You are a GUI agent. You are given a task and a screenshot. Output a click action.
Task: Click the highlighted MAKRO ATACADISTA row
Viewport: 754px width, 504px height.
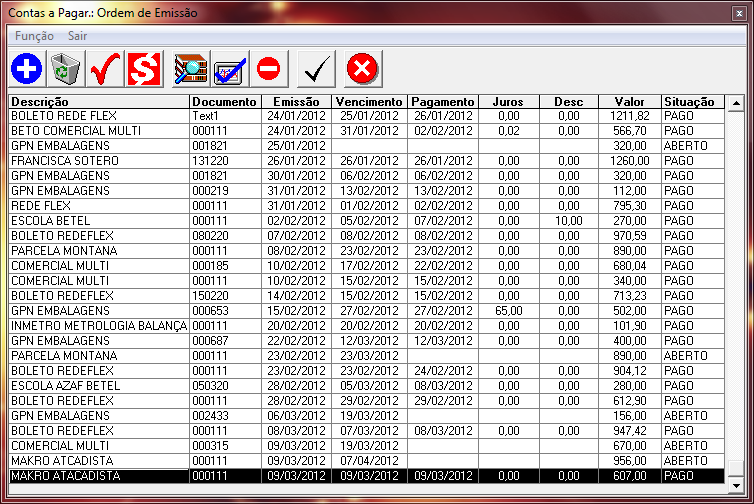tap(366, 476)
